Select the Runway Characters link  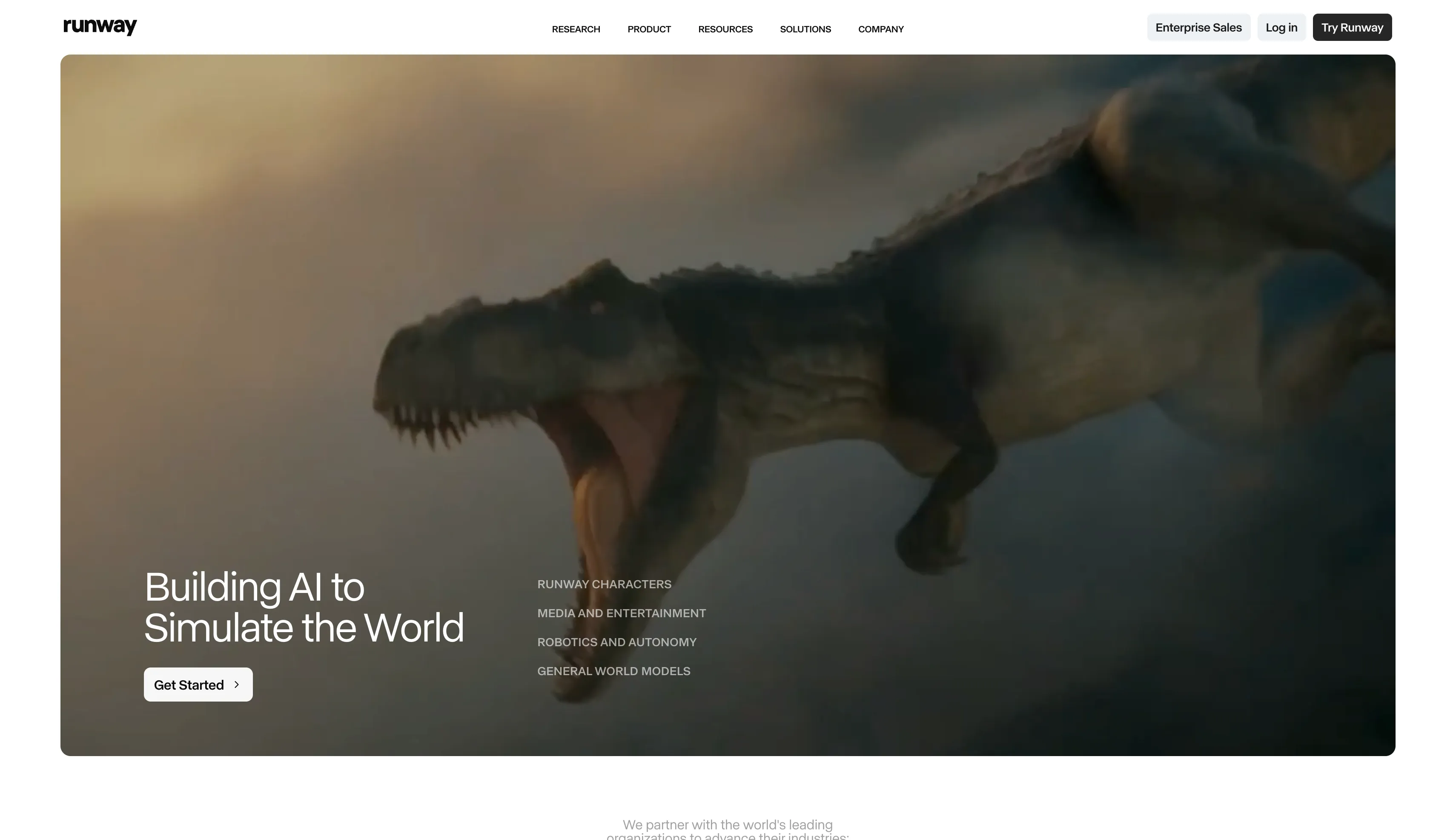click(604, 584)
